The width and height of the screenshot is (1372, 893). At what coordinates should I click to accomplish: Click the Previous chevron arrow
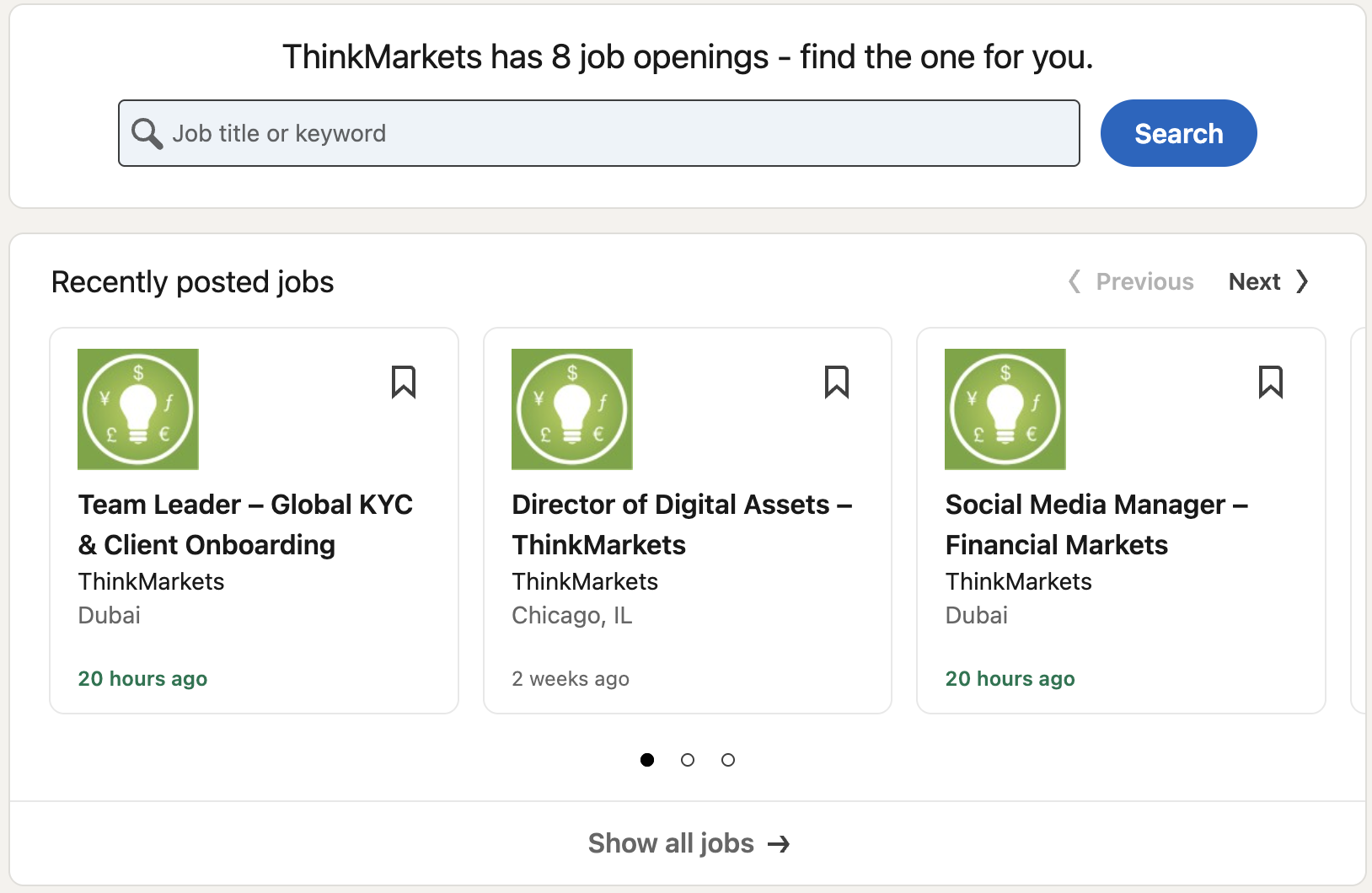tap(1075, 281)
